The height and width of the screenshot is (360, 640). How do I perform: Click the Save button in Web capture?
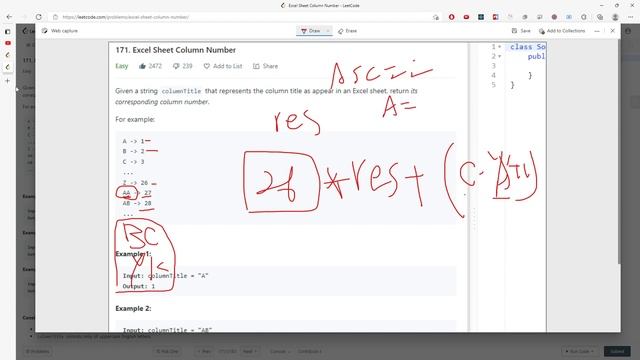tap(521, 31)
